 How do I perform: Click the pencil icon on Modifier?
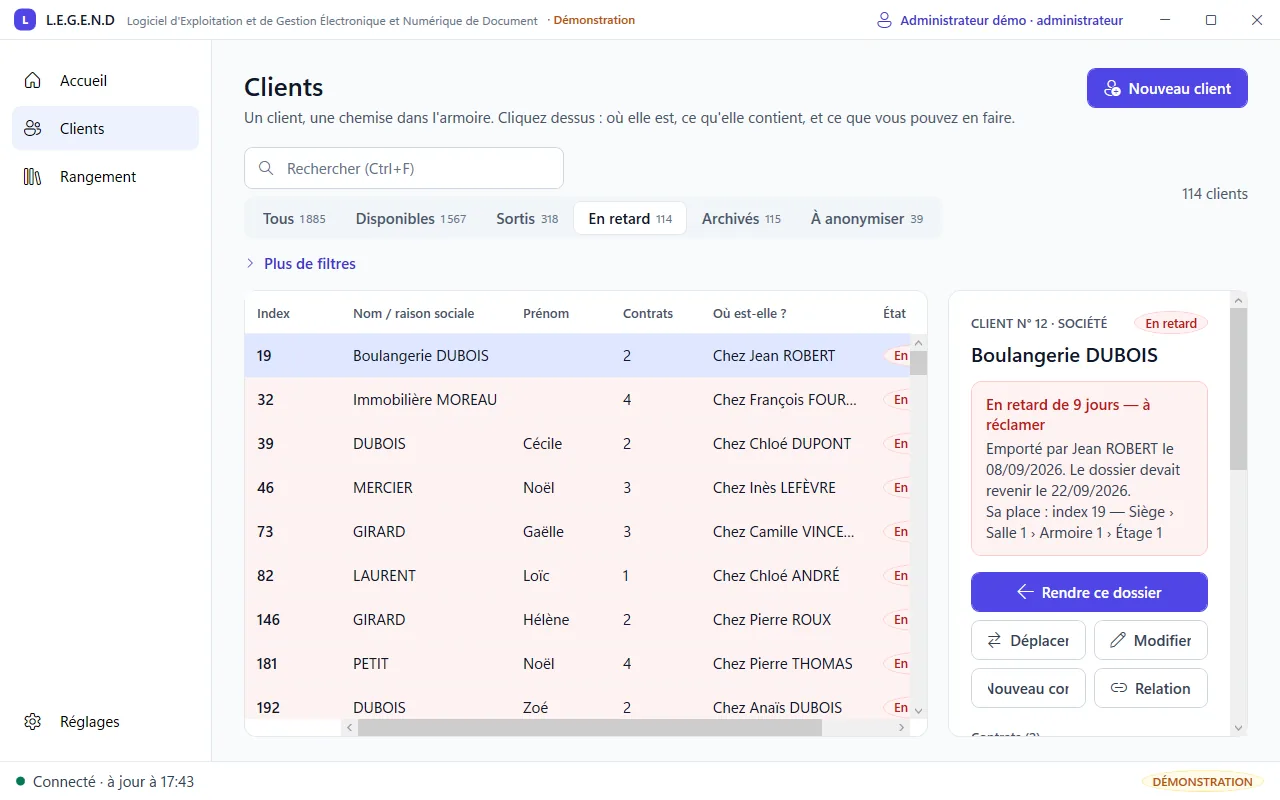pyautogui.click(x=1118, y=640)
